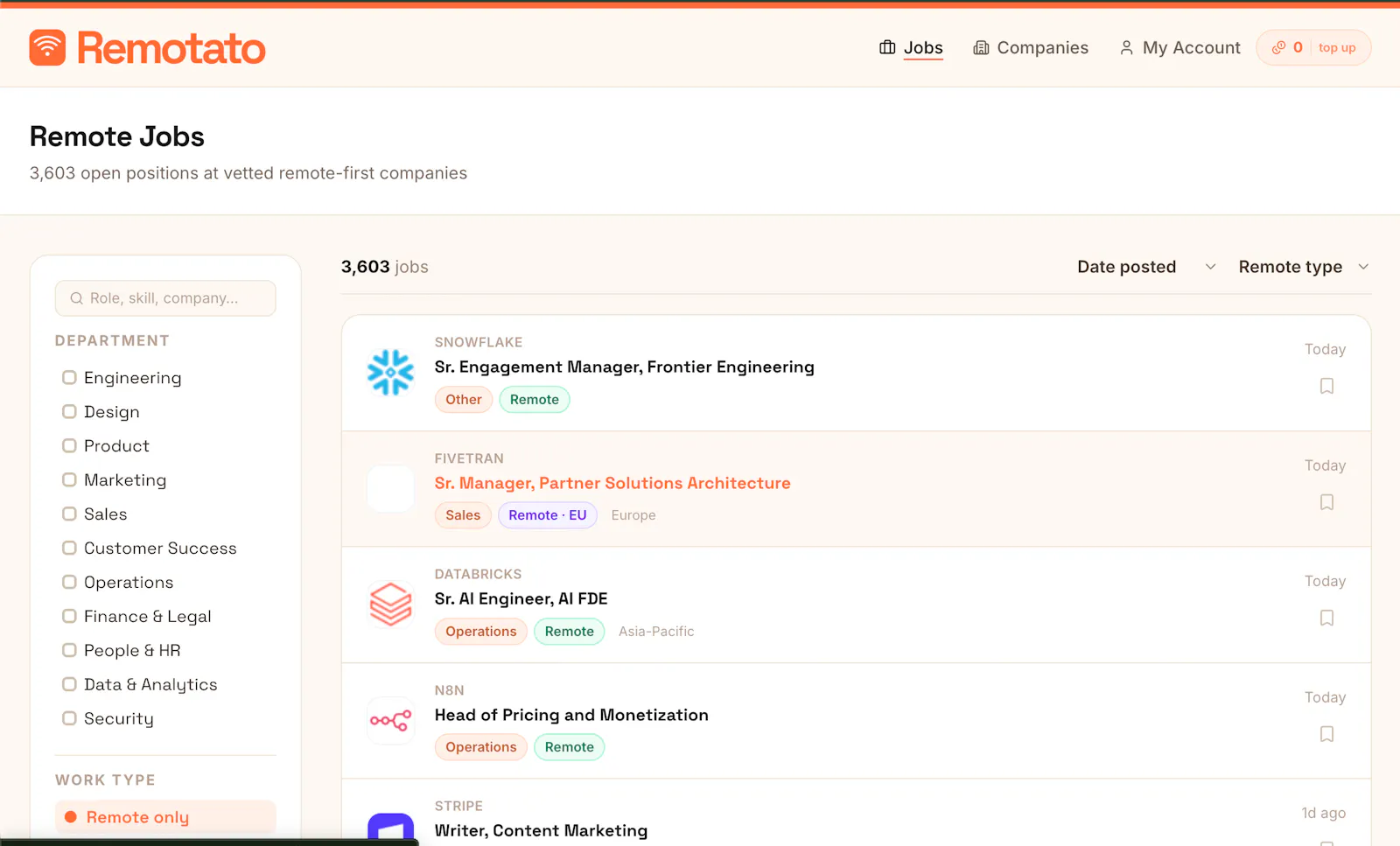This screenshot has width=1400, height=846.
Task: Bookmark the Fivetran Sr. Manager job
Action: point(1326,502)
